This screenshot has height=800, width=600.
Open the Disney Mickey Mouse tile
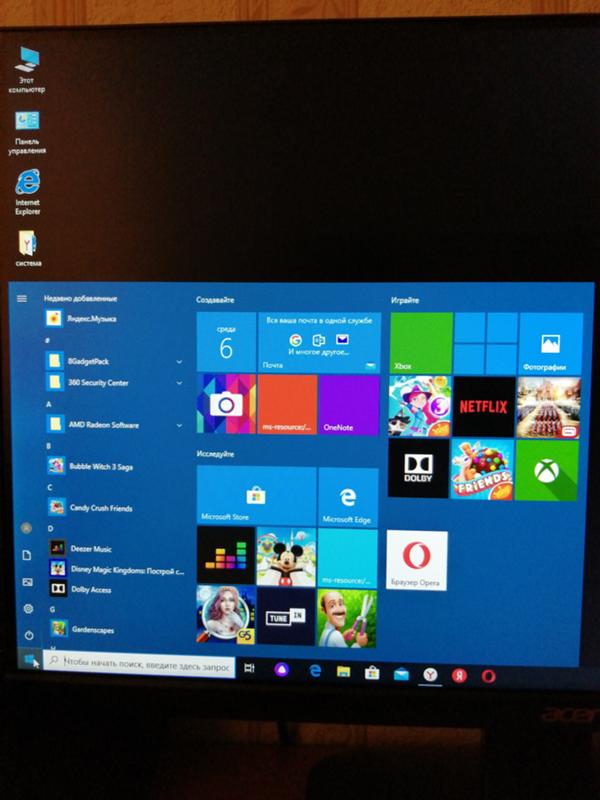pos(286,557)
